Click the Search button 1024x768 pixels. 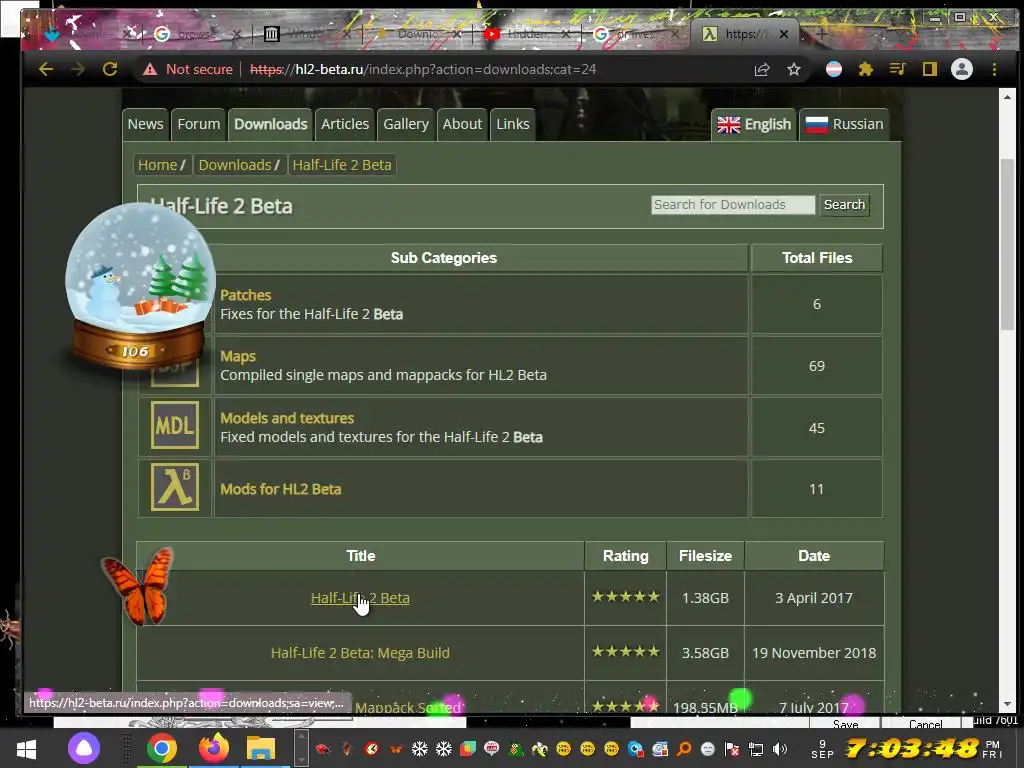[x=844, y=205]
